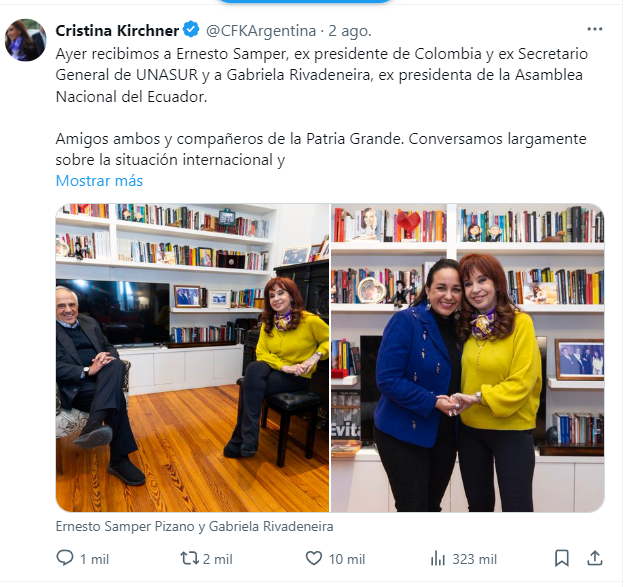This screenshot has height=587, width=635.
Task: Open right photo with Gabriela Rivadeneira
Action: [x=468, y=358]
